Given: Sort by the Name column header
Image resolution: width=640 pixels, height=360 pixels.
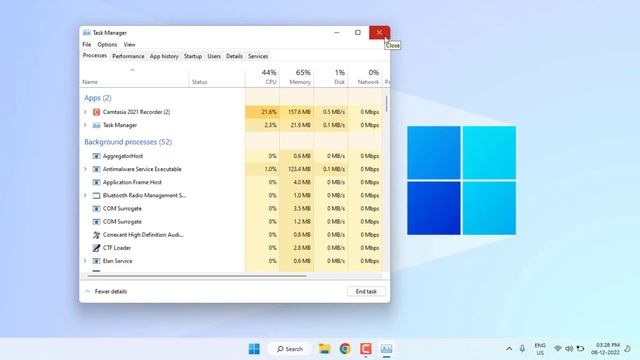Looking at the screenshot, I should [134, 77].
